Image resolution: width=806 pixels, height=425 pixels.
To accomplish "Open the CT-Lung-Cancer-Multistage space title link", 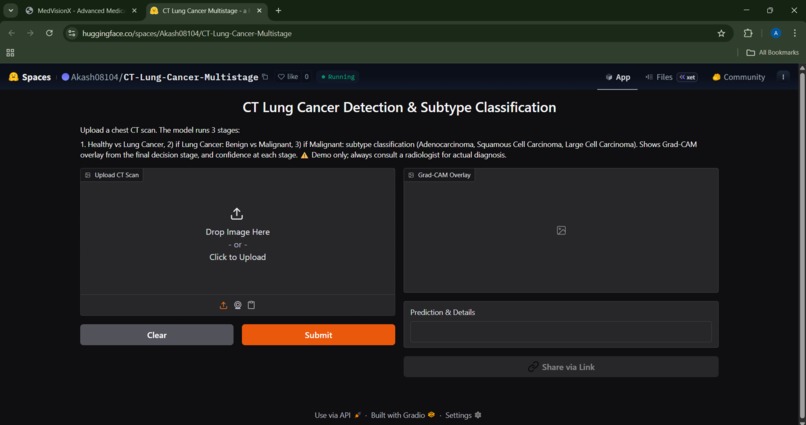I will pyautogui.click(x=191, y=77).
